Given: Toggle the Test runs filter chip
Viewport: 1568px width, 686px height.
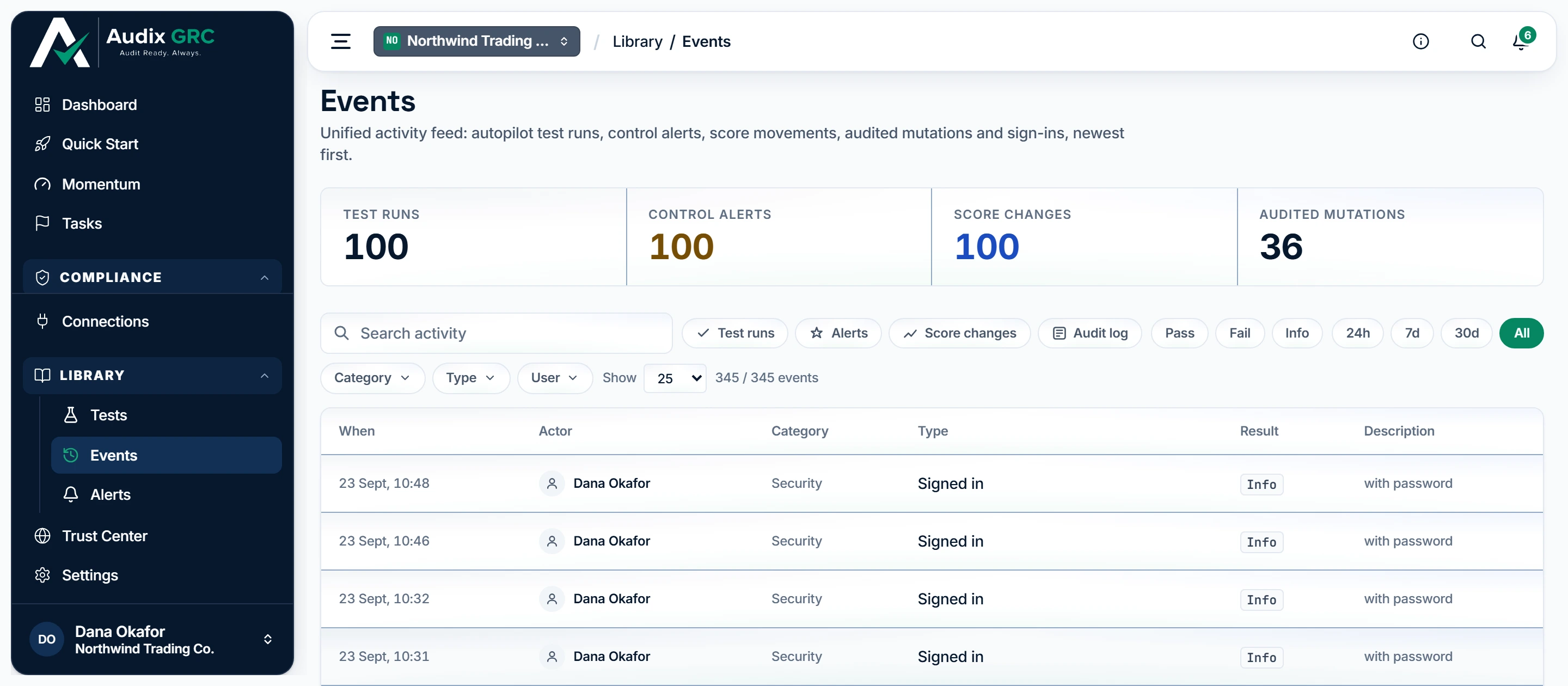Looking at the screenshot, I should (x=734, y=333).
